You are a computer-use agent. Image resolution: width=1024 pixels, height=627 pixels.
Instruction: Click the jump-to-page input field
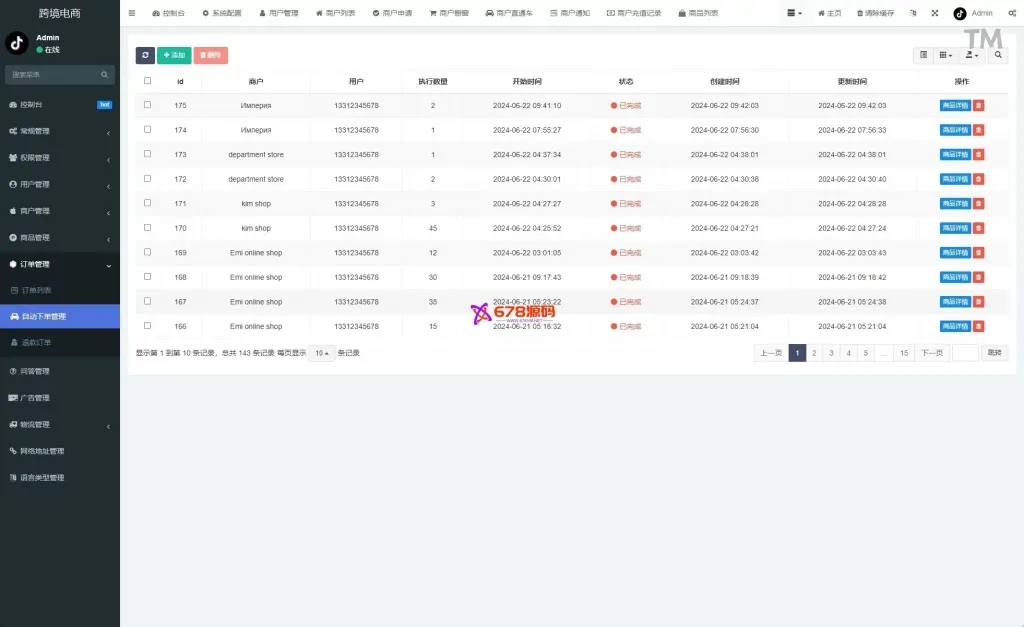965,353
